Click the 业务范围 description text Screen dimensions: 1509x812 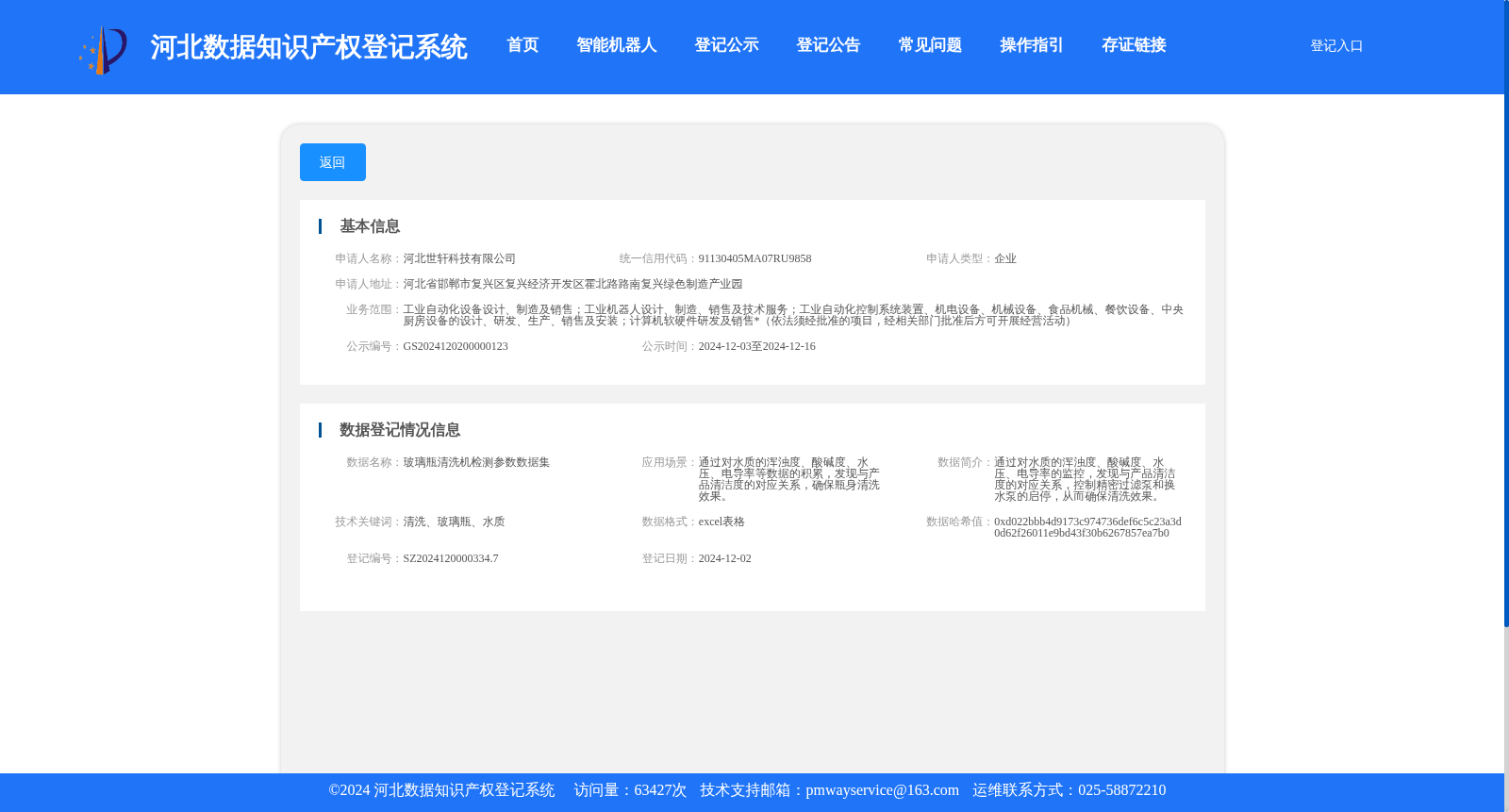[793, 315]
